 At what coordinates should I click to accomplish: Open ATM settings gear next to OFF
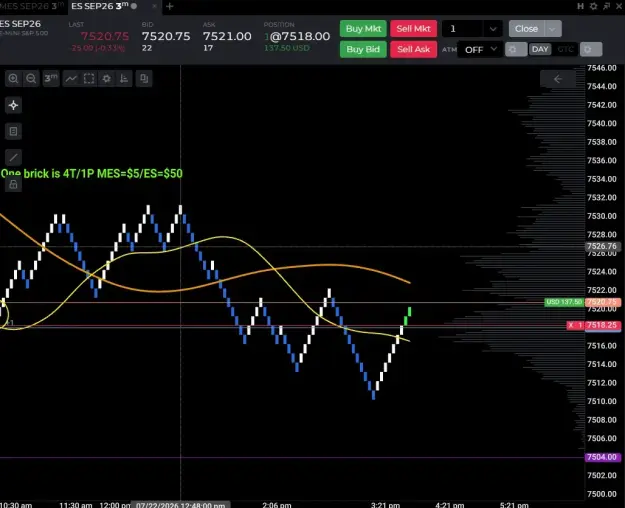pos(516,49)
